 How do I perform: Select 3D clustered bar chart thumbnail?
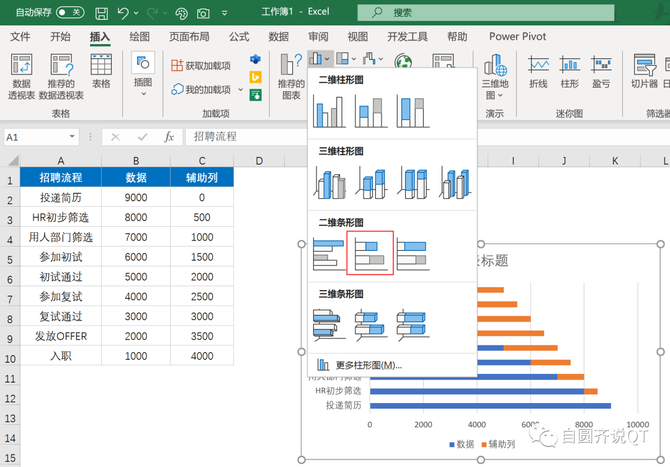click(x=329, y=326)
